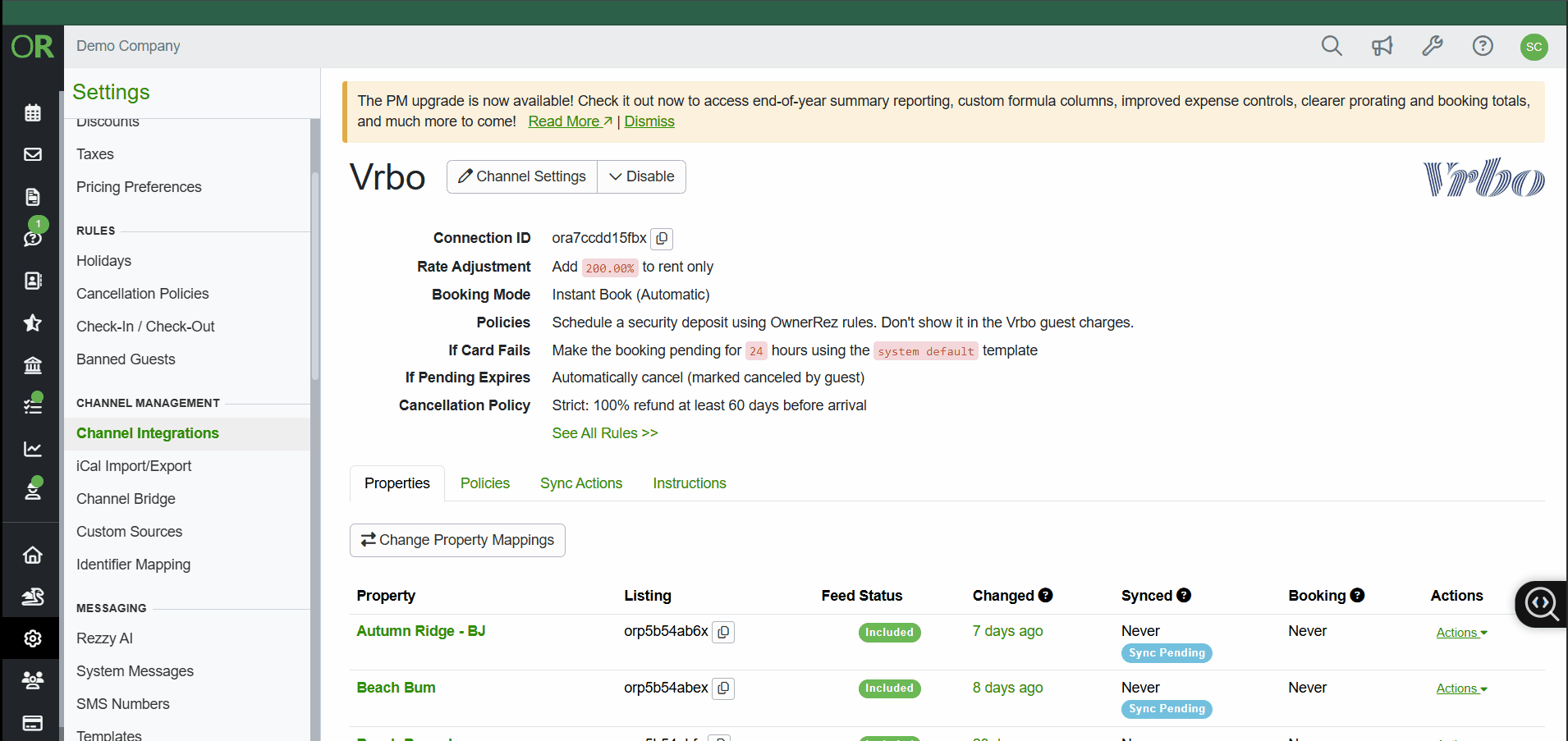Click the Channel Settings button
The height and width of the screenshot is (741, 1568).
coord(522,177)
